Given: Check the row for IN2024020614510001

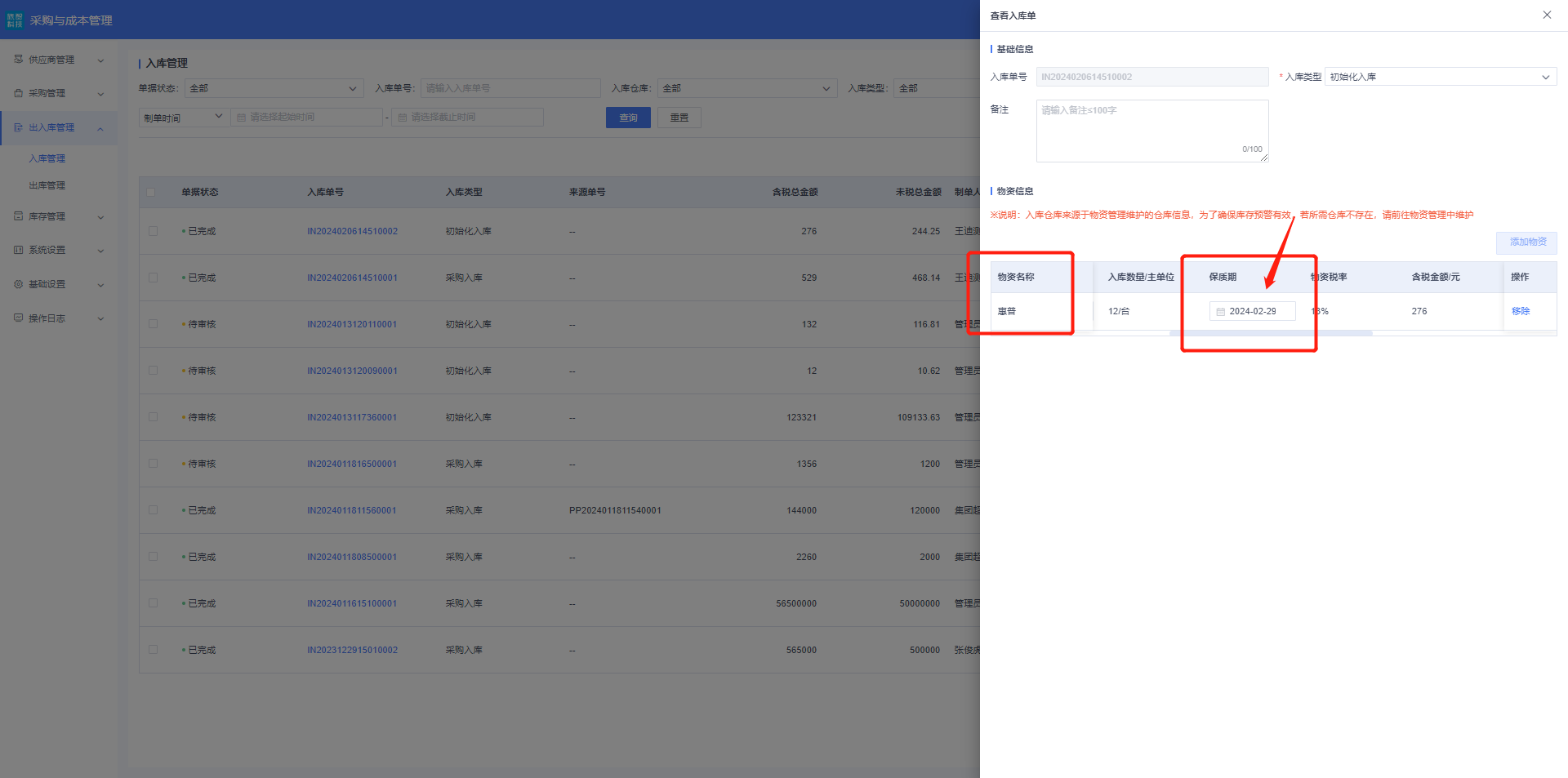Looking at the screenshot, I should tap(153, 278).
